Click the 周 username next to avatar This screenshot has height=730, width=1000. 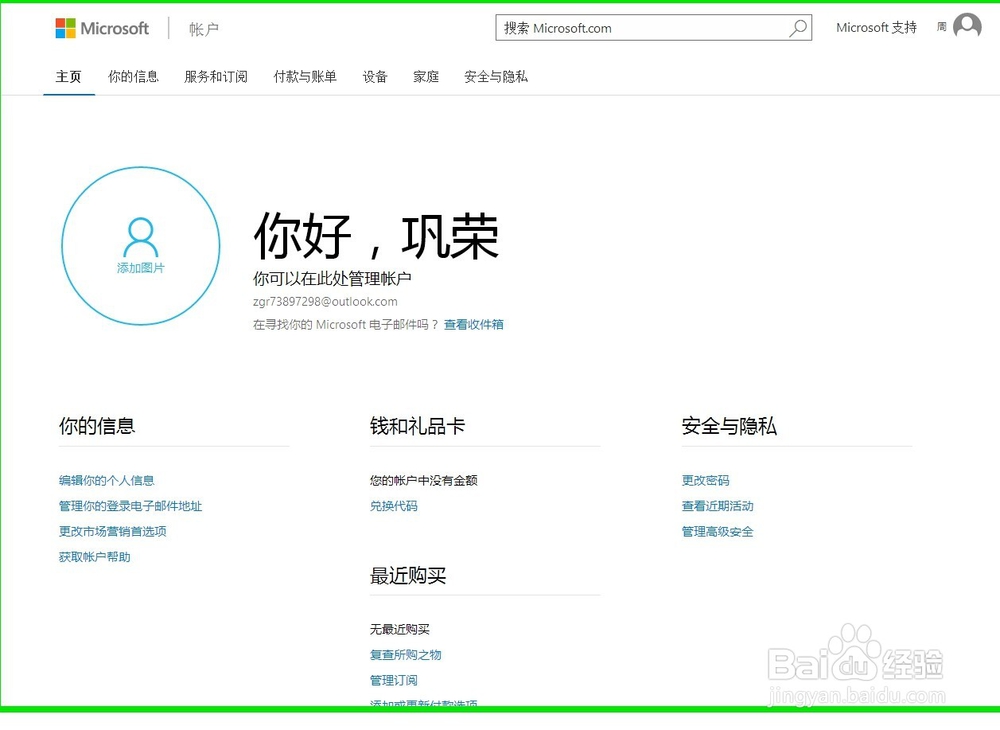941,27
